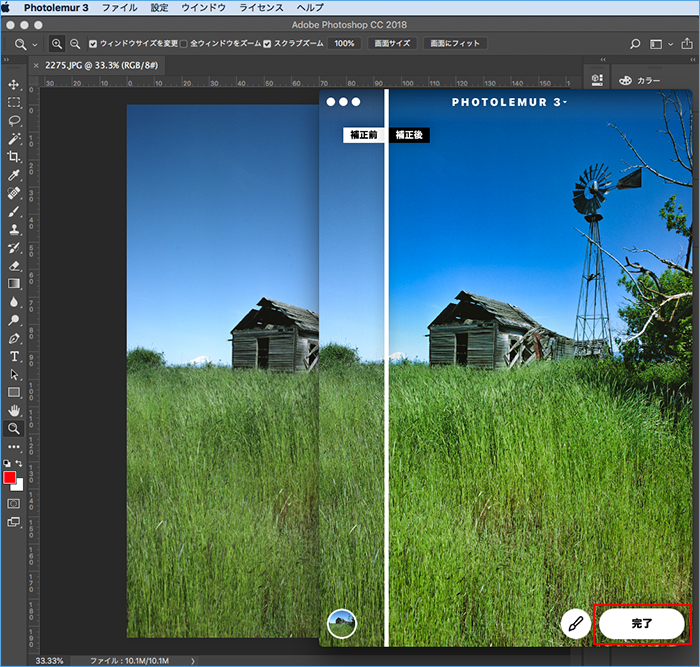This screenshot has width=700, height=667.
Task: Select the 2275.JPG document tab
Action: point(101,65)
